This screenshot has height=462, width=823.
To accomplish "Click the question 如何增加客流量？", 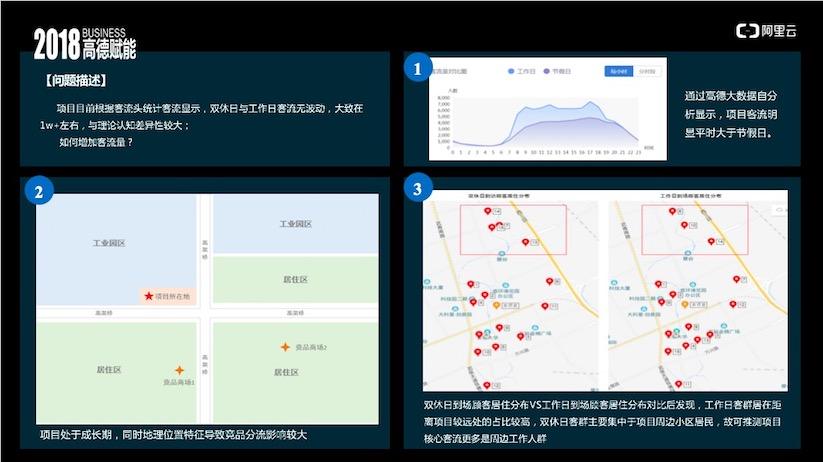I will [96, 142].
